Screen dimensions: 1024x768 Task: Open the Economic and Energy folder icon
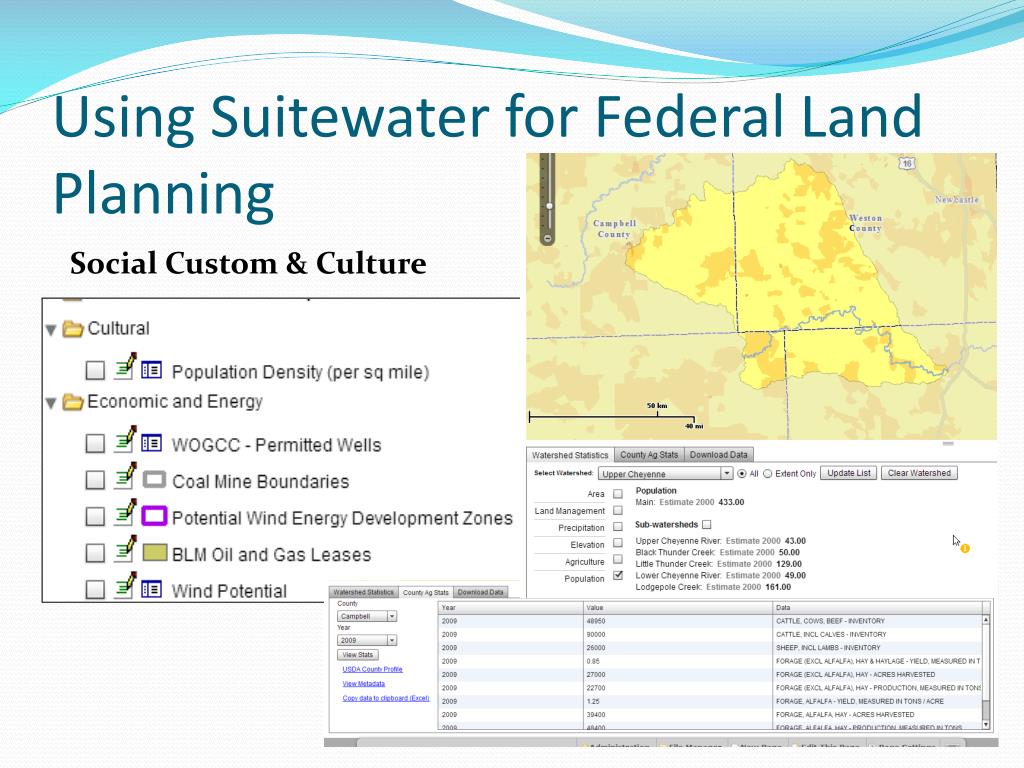pyautogui.click(x=72, y=402)
